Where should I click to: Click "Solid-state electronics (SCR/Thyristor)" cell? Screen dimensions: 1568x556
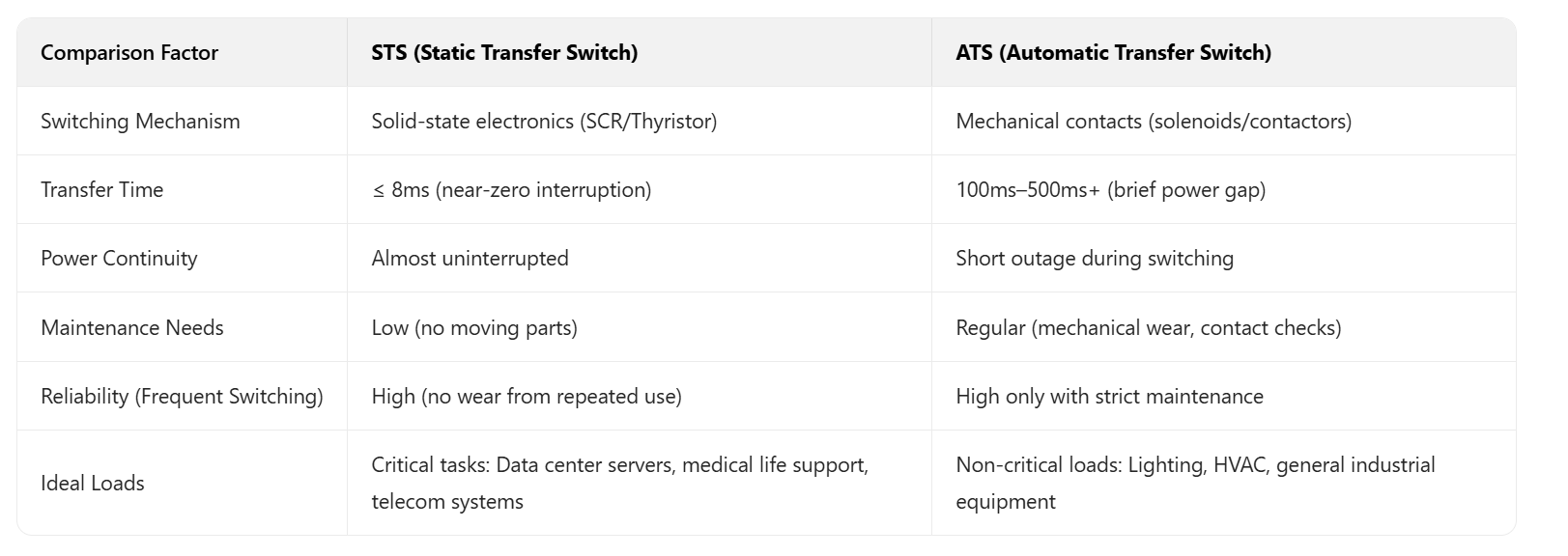click(x=544, y=122)
